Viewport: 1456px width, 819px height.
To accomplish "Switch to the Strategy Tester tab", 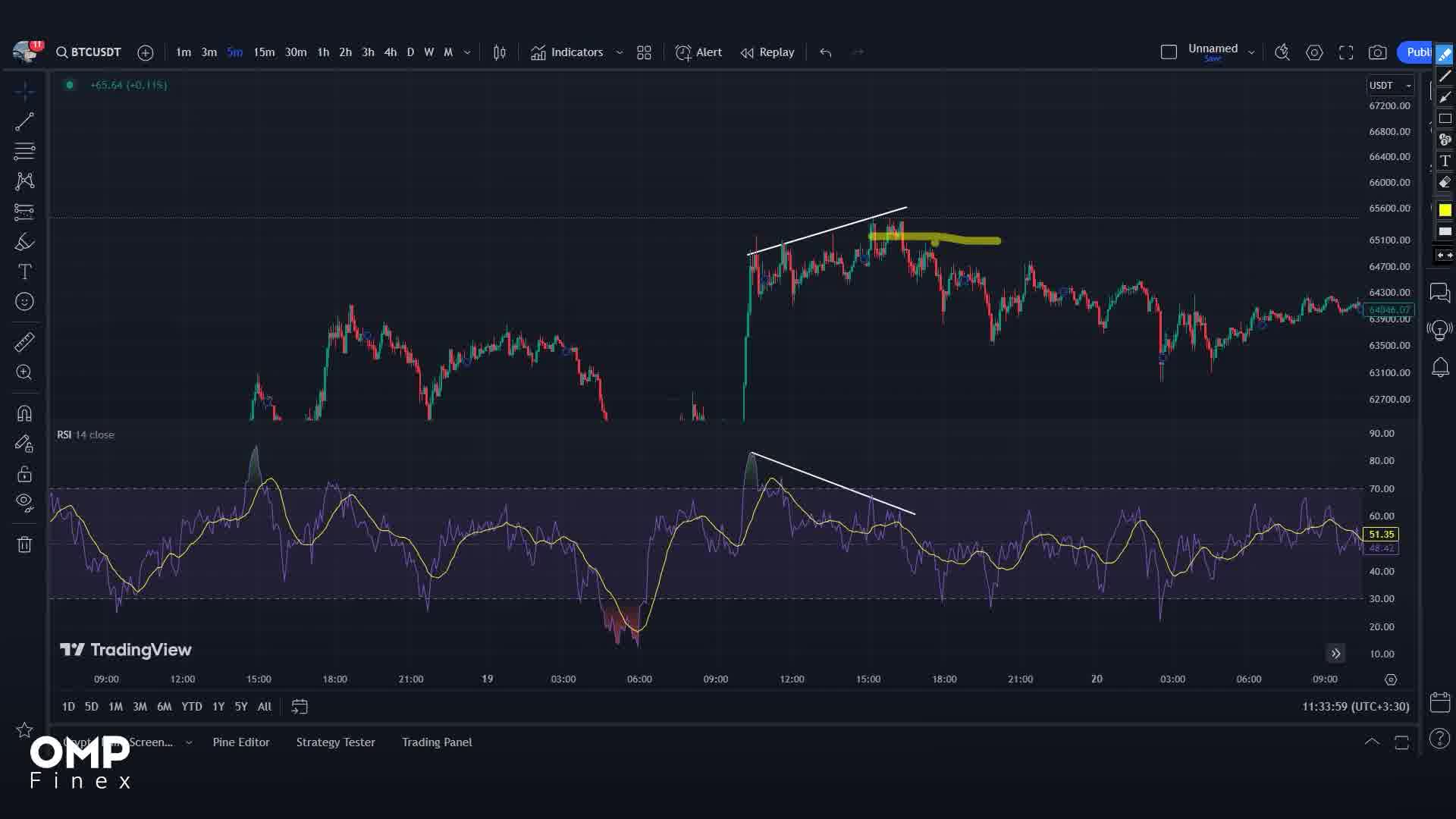I will click(x=335, y=742).
